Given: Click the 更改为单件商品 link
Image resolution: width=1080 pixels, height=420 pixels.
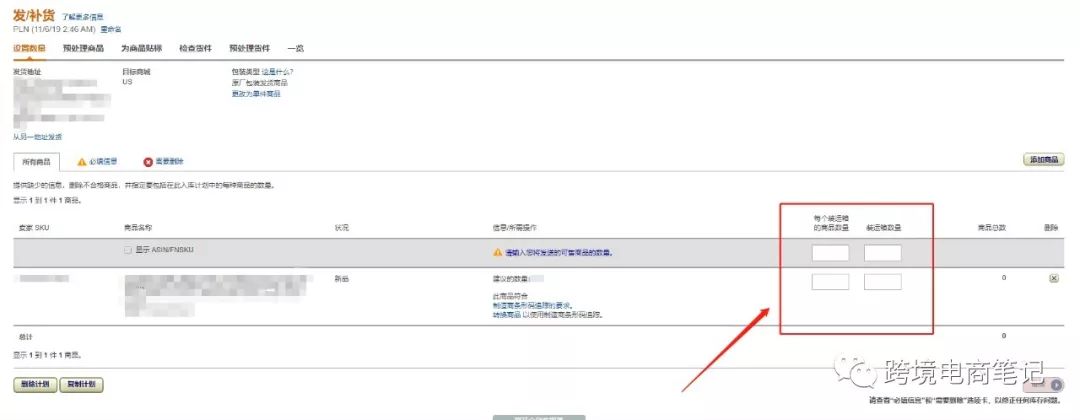Looking at the screenshot, I should tap(256, 94).
